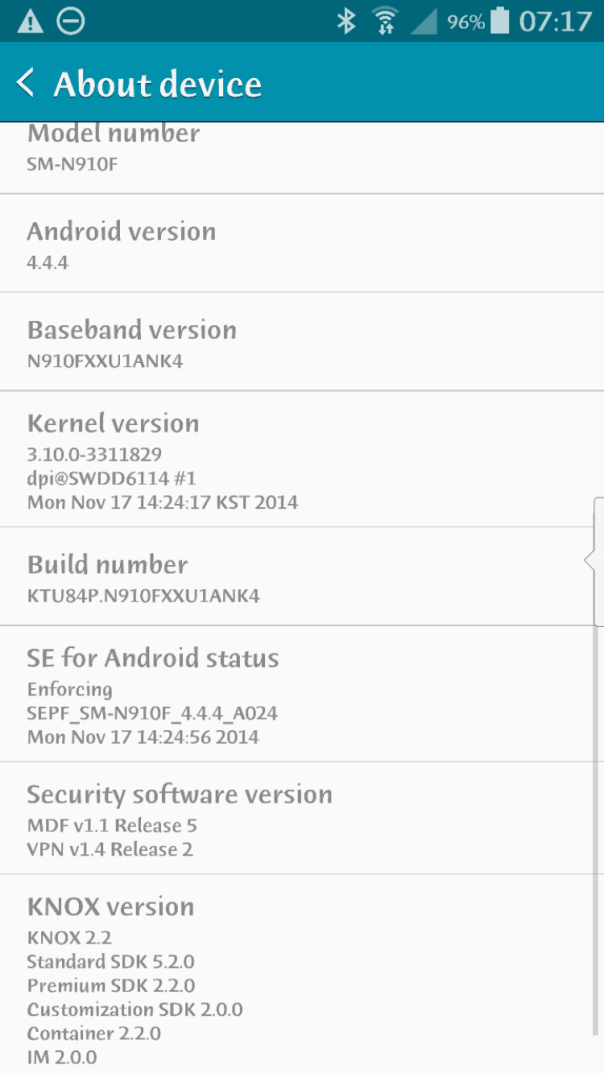Tap the 07:17 clock display
604x1073 pixels.
click(x=556, y=21)
